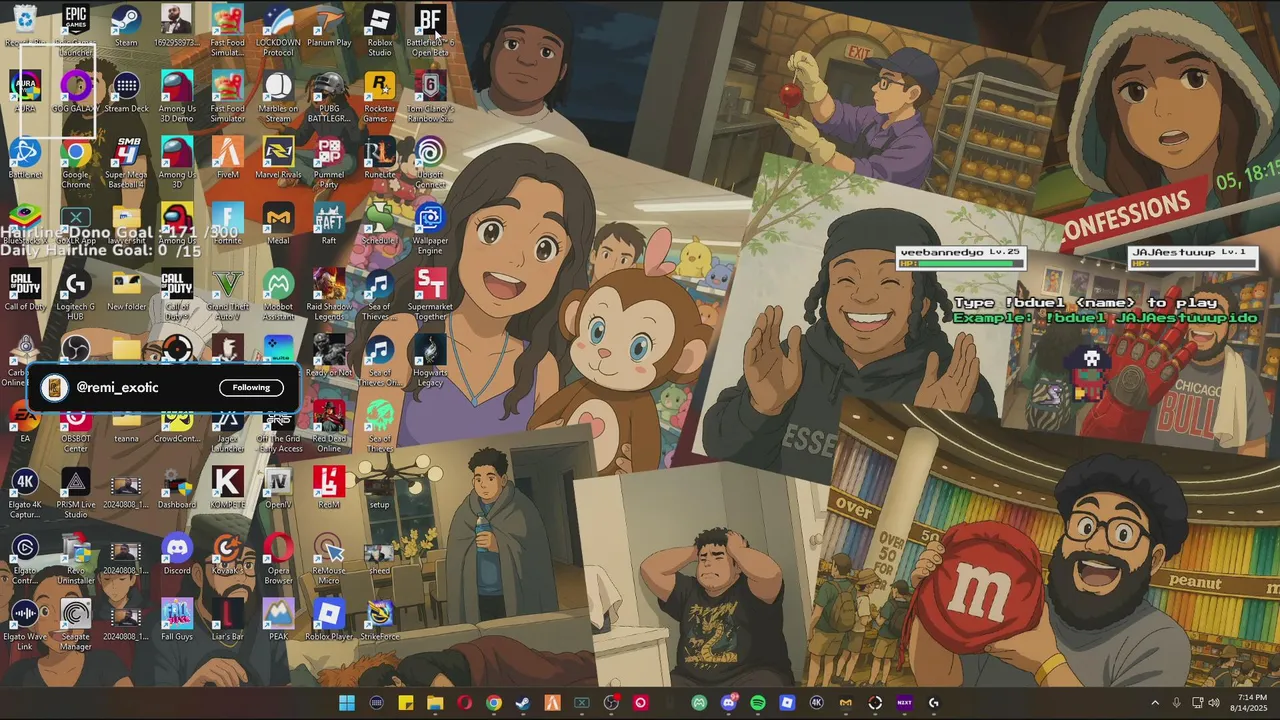Launch Plarium Play from the desktop
Image resolution: width=1280 pixels, height=720 pixels.
pos(329,26)
